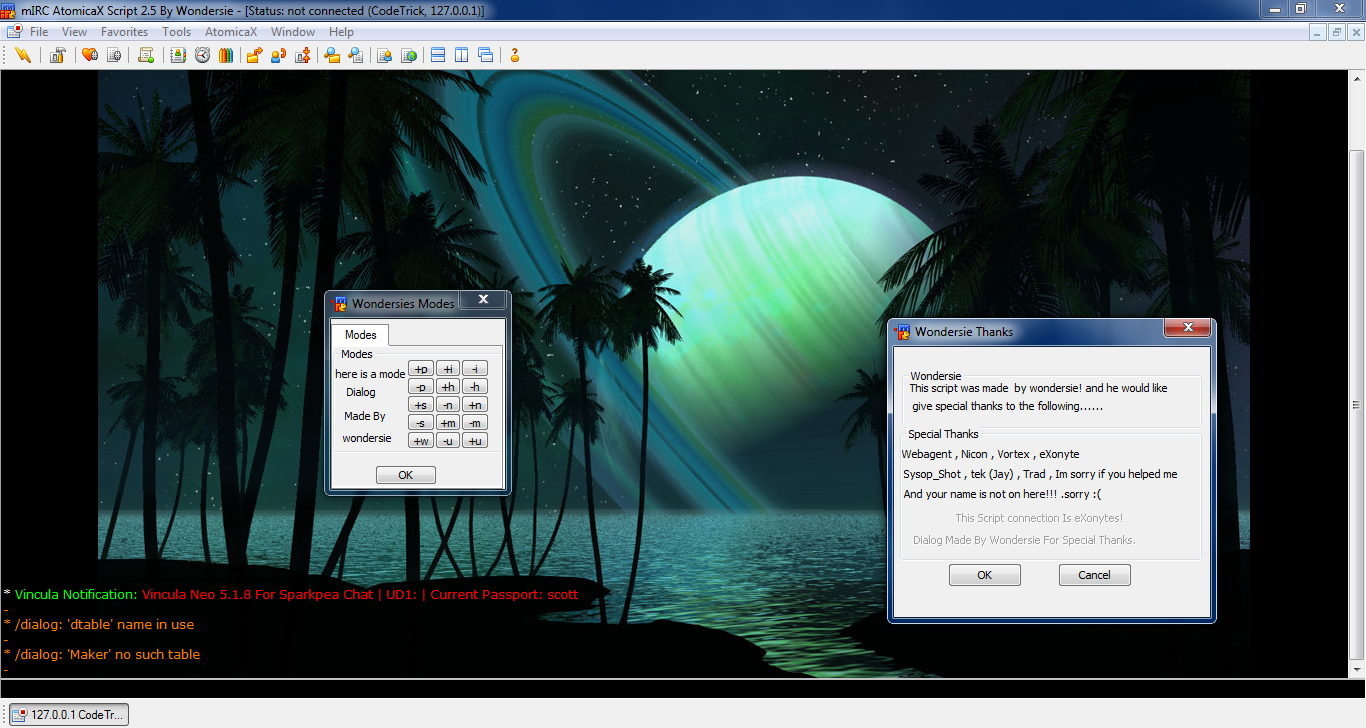Click Cancel in Wondersie Thanks dialog
The width and height of the screenshot is (1366, 728).
pyautogui.click(x=1095, y=575)
